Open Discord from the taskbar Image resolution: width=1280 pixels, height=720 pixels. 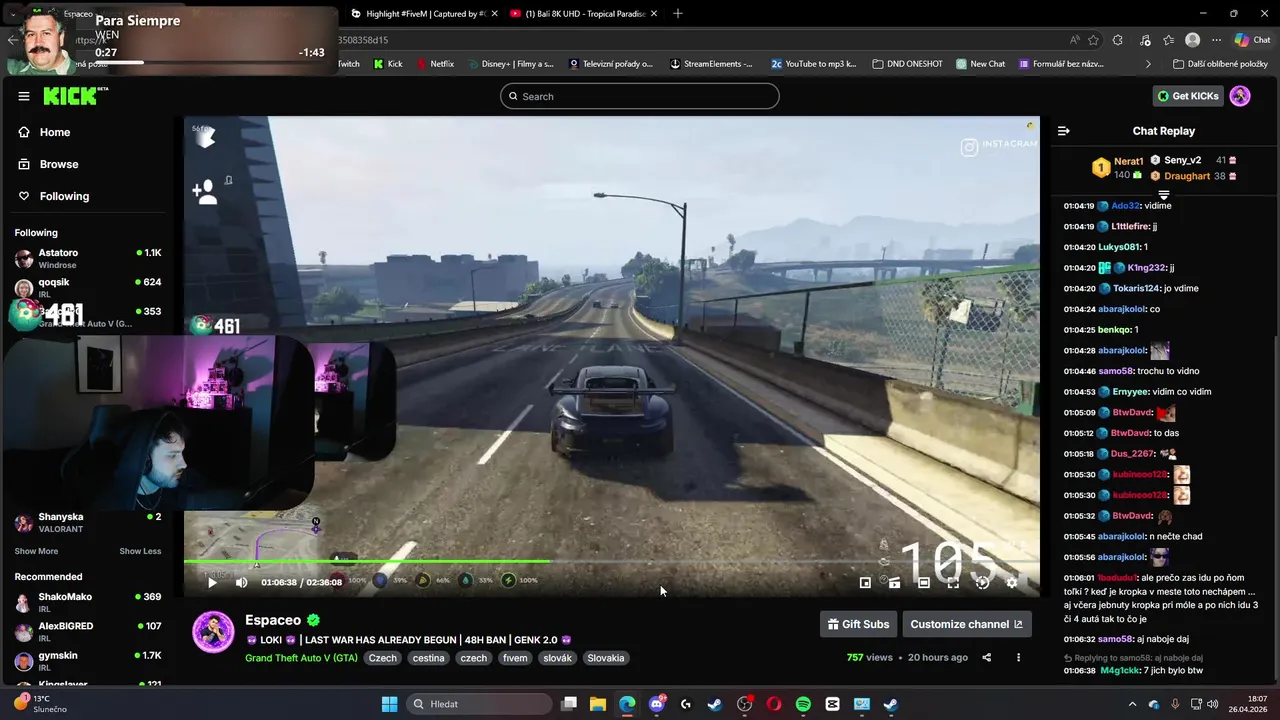point(657,704)
